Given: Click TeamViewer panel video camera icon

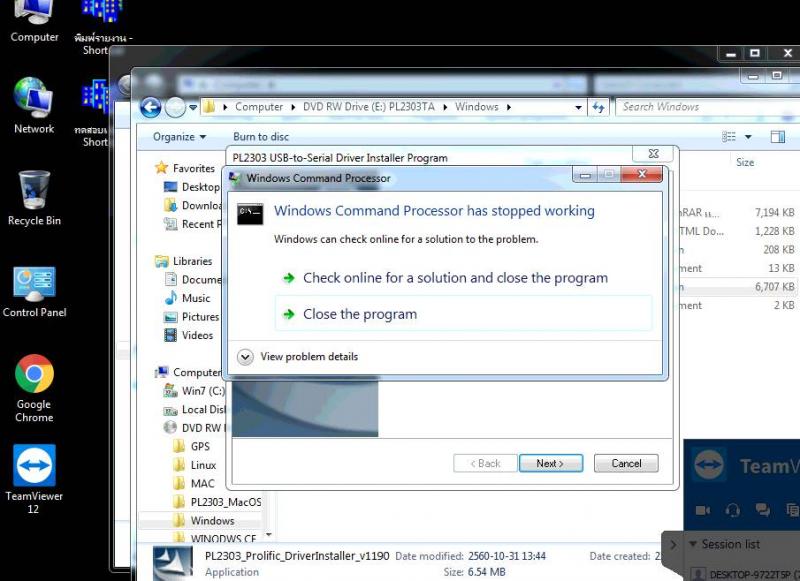Looking at the screenshot, I should click(x=703, y=510).
